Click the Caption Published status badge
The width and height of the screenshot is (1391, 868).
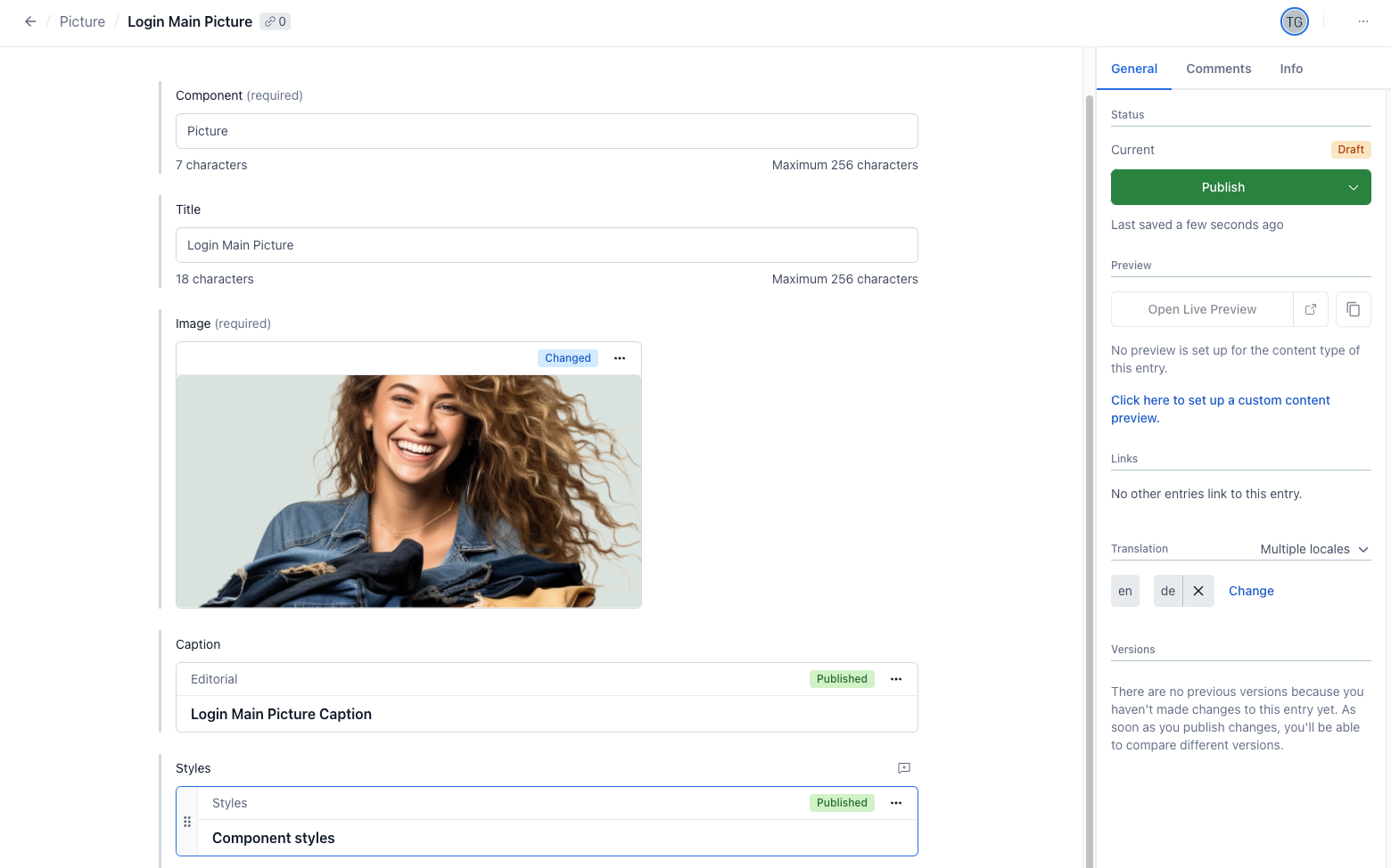point(842,679)
